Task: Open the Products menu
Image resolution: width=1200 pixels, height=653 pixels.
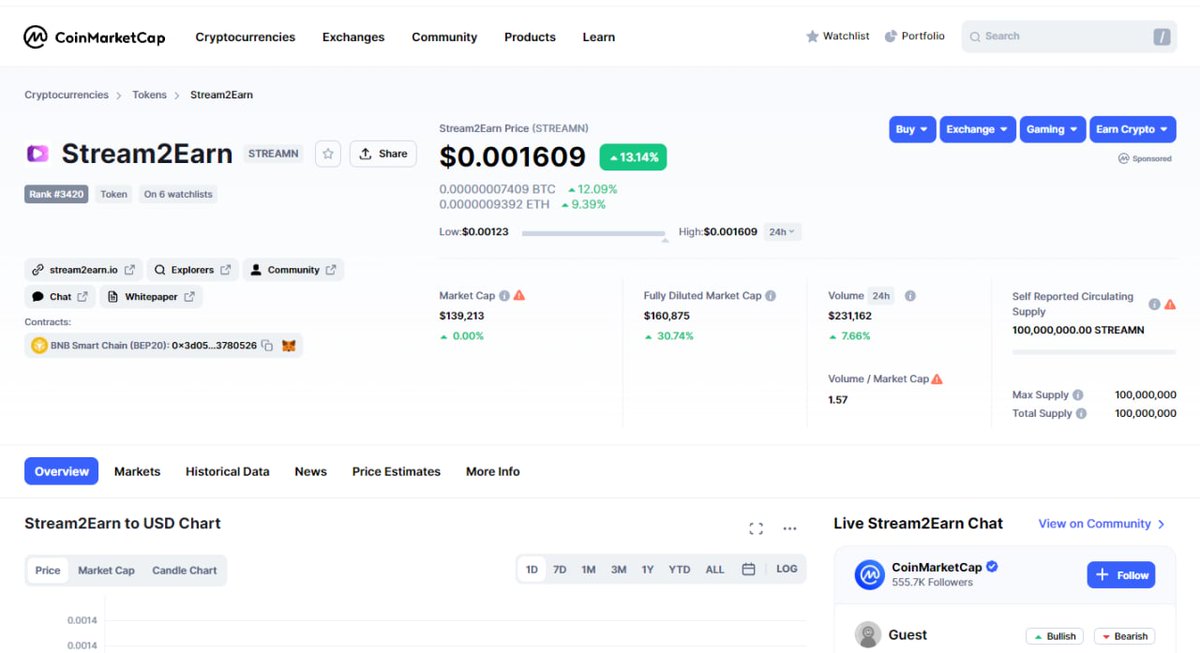Action: click(x=530, y=37)
